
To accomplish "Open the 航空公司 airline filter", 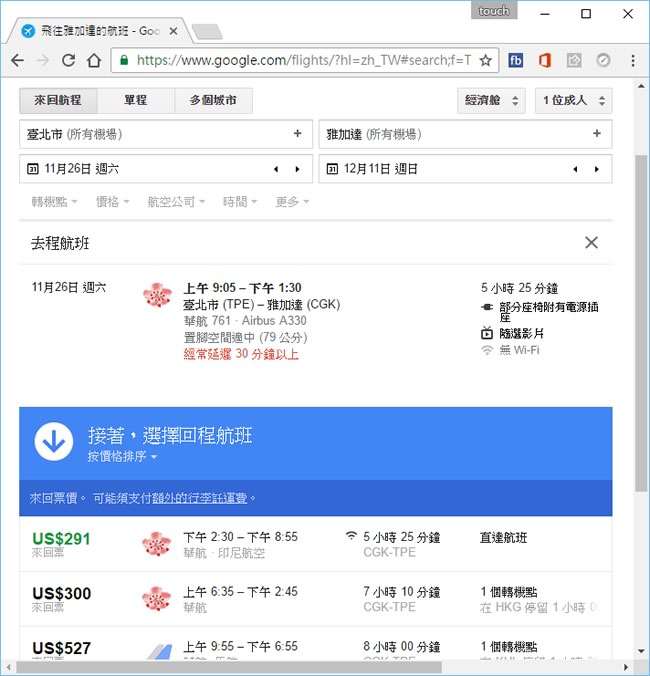I will [176, 202].
